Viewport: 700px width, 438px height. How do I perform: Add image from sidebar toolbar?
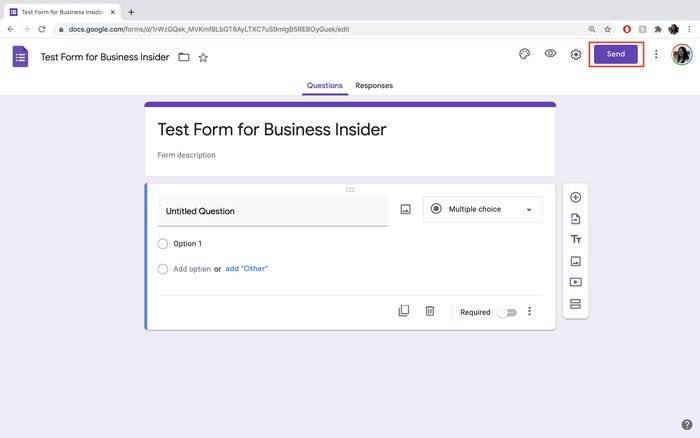575,261
